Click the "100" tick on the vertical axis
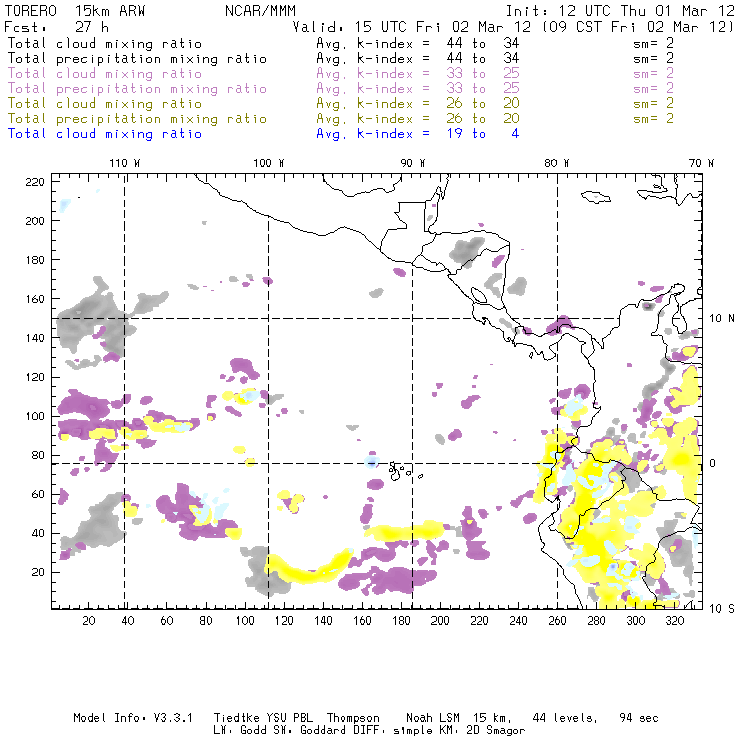This screenshot has width=740, height=740. point(35,416)
